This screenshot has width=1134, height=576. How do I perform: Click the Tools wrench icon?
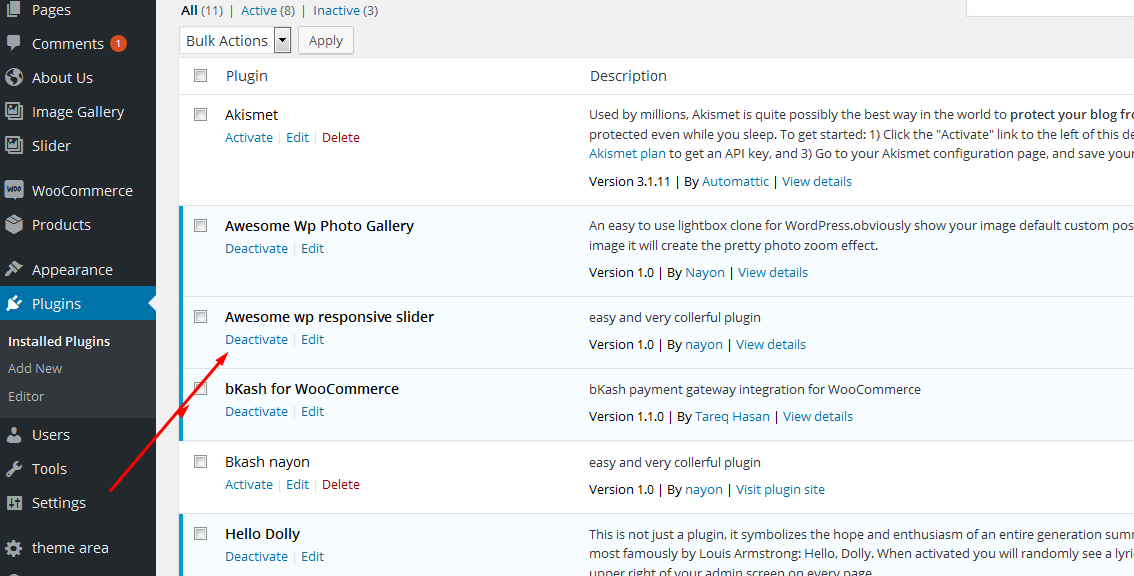click(14, 469)
